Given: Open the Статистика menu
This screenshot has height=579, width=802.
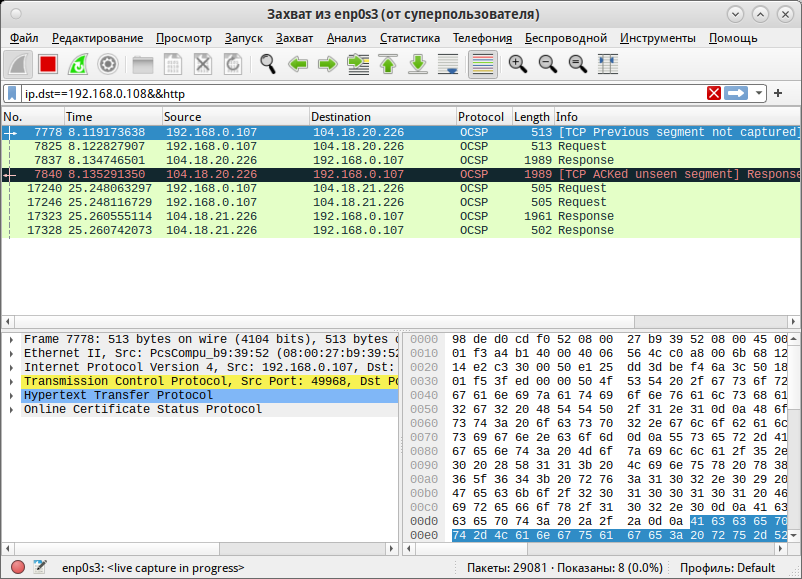Looking at the screenshot, I should (410, 38).
